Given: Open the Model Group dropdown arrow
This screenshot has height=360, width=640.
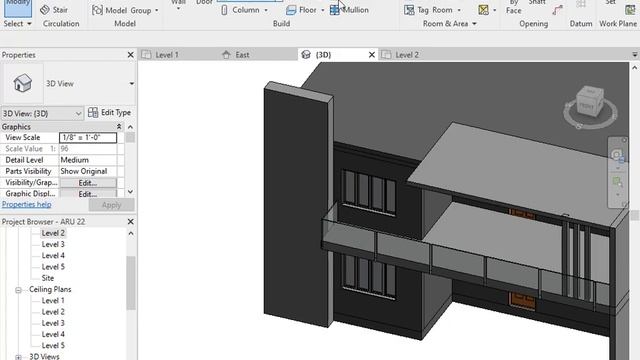Looking at the screenshot, I should 157,10.
